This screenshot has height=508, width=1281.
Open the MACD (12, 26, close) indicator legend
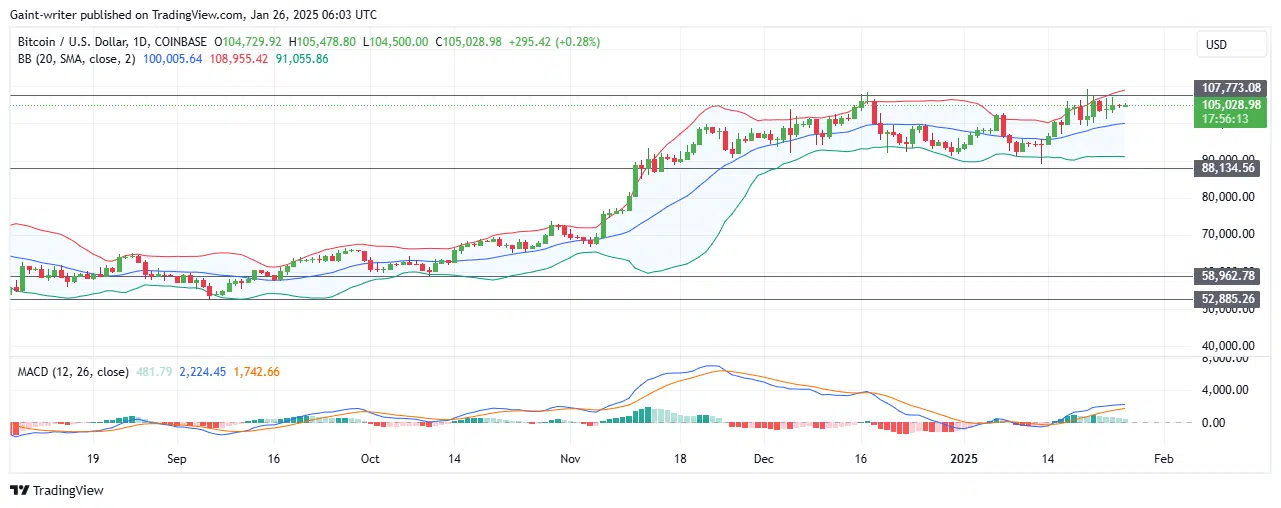[72, 372]
